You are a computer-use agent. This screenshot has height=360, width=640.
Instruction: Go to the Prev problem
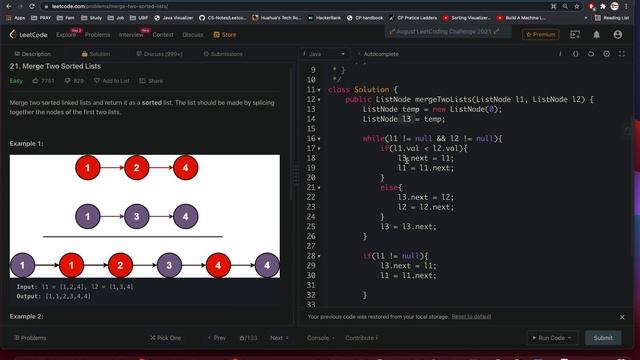click(217, 338)
